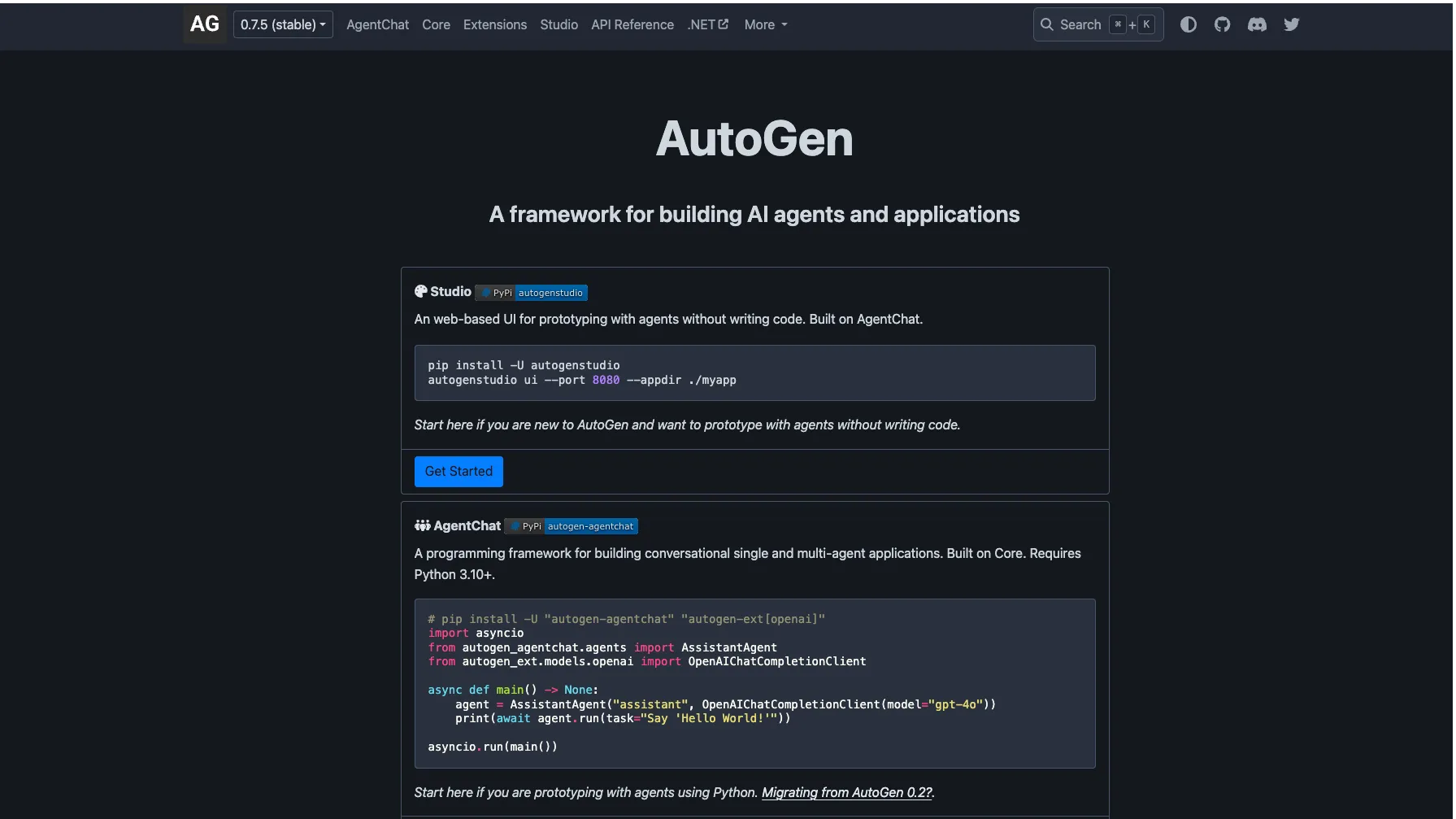Click the AG AutoGen logo
Viewport: 1456px width, 819px height.
(205, 24)
